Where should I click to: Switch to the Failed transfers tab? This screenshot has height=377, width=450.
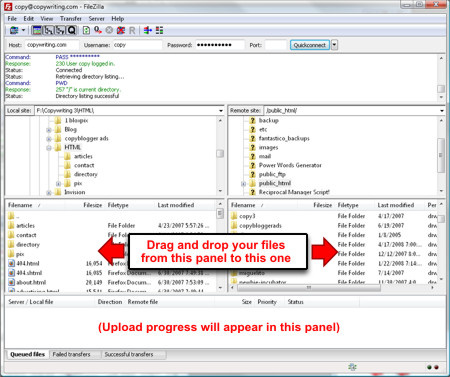[x=71, y=354]
